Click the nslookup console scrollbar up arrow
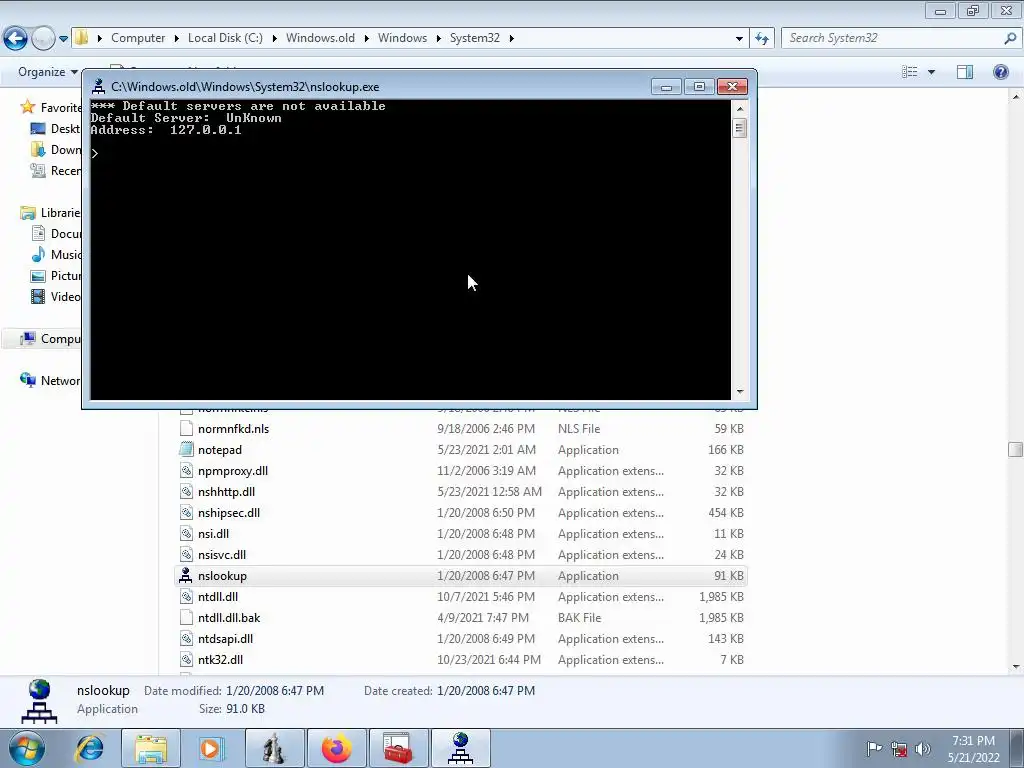This screenshot has height=768, width=1024. pos(739,108)
